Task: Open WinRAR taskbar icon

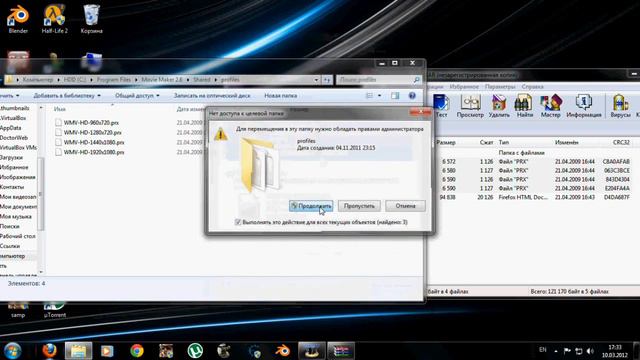Action: pos(341,351)
